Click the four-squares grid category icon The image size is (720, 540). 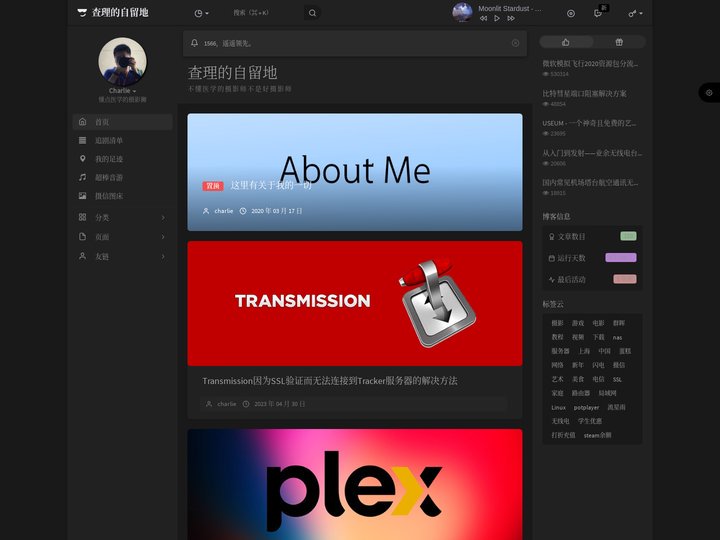point(83,217)
